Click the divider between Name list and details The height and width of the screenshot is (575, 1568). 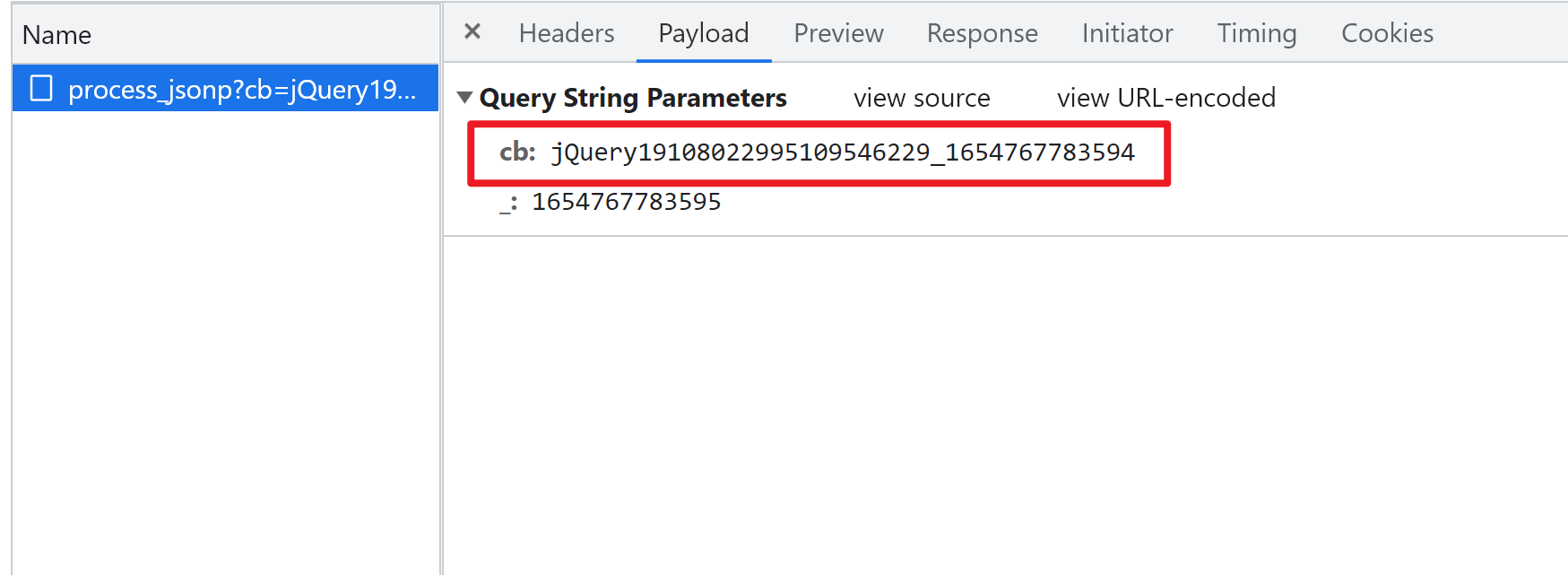point(441,287)
